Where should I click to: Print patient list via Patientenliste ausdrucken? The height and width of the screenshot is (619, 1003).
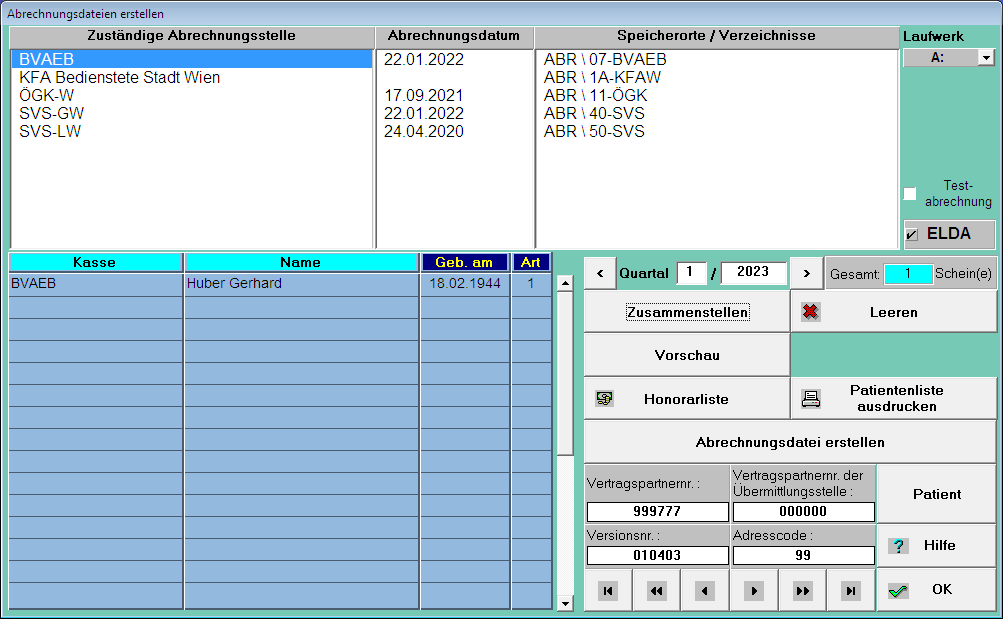coord(893,399)
